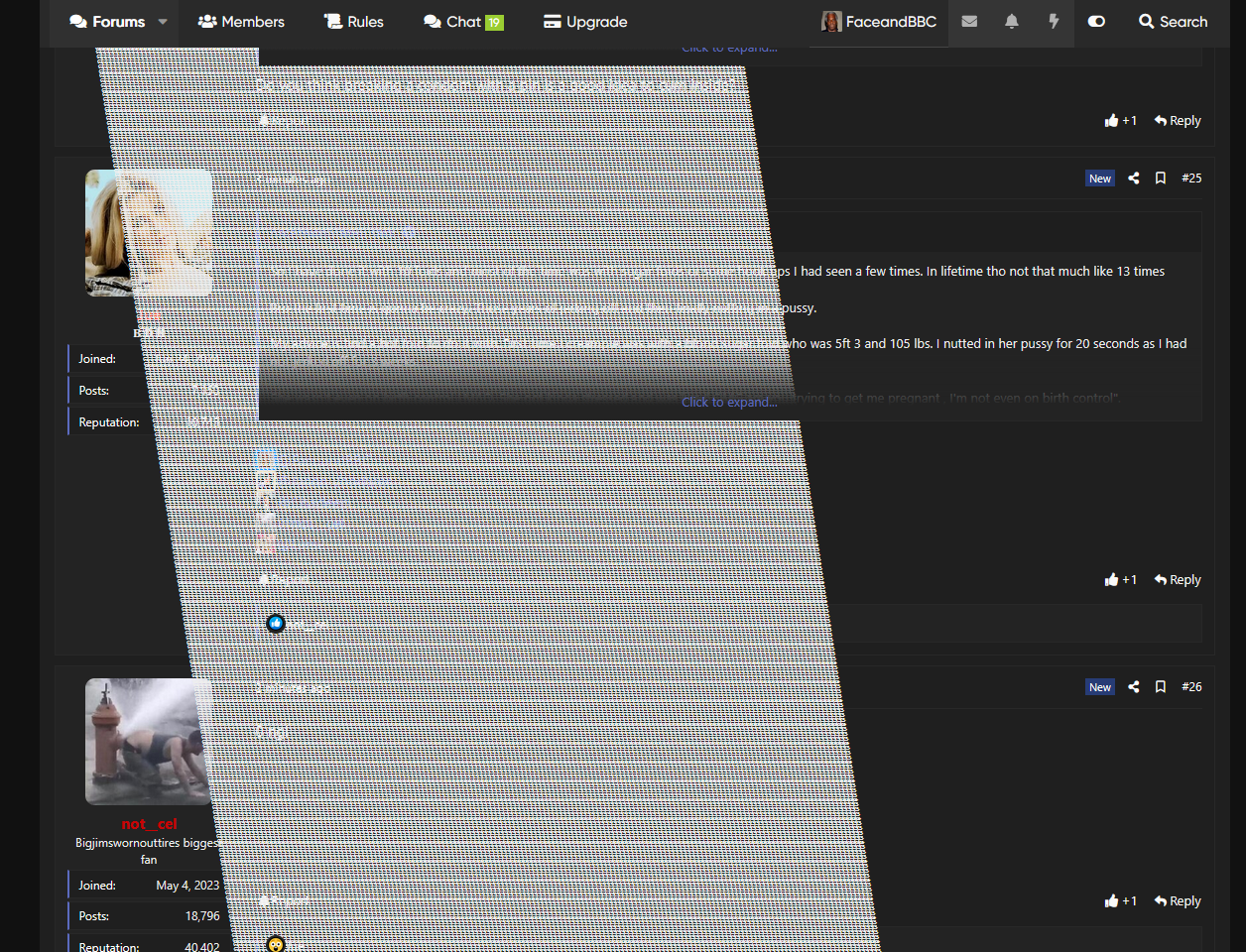Image resolution: width=1246 pixels, height=952 pixels.
Task: Share post #25 via the share icon
Action: pos(1133,178)
